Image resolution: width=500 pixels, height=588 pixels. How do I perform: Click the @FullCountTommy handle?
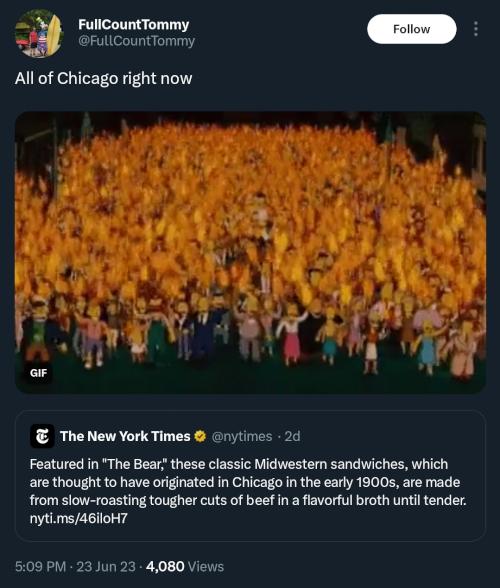click(x=137, y=41)
